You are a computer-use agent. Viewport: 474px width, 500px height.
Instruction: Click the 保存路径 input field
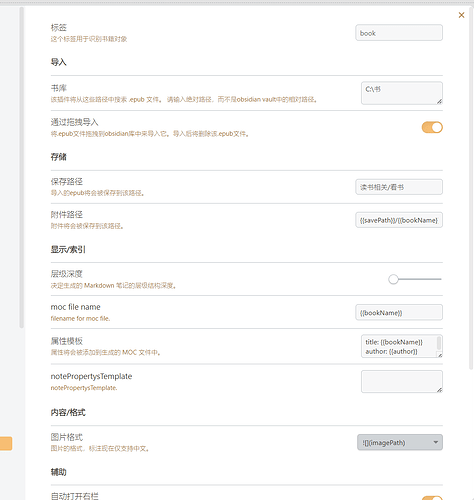(x=399, y=187)
